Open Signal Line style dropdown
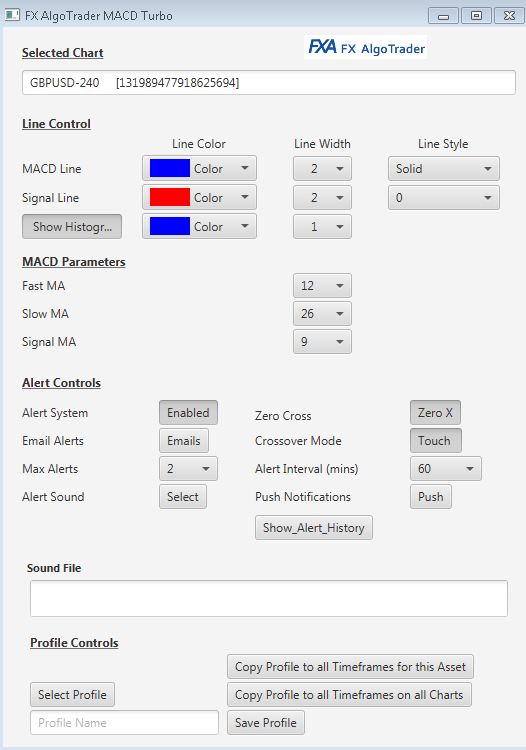 [444, 198]
